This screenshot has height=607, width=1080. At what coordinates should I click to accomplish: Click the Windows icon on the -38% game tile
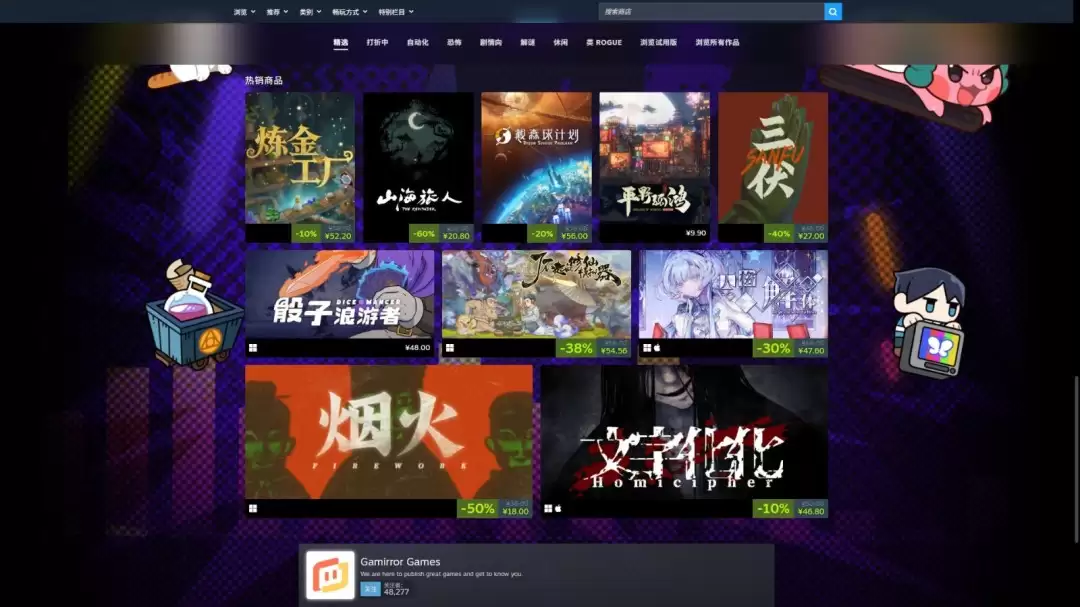tap(450, 347)
